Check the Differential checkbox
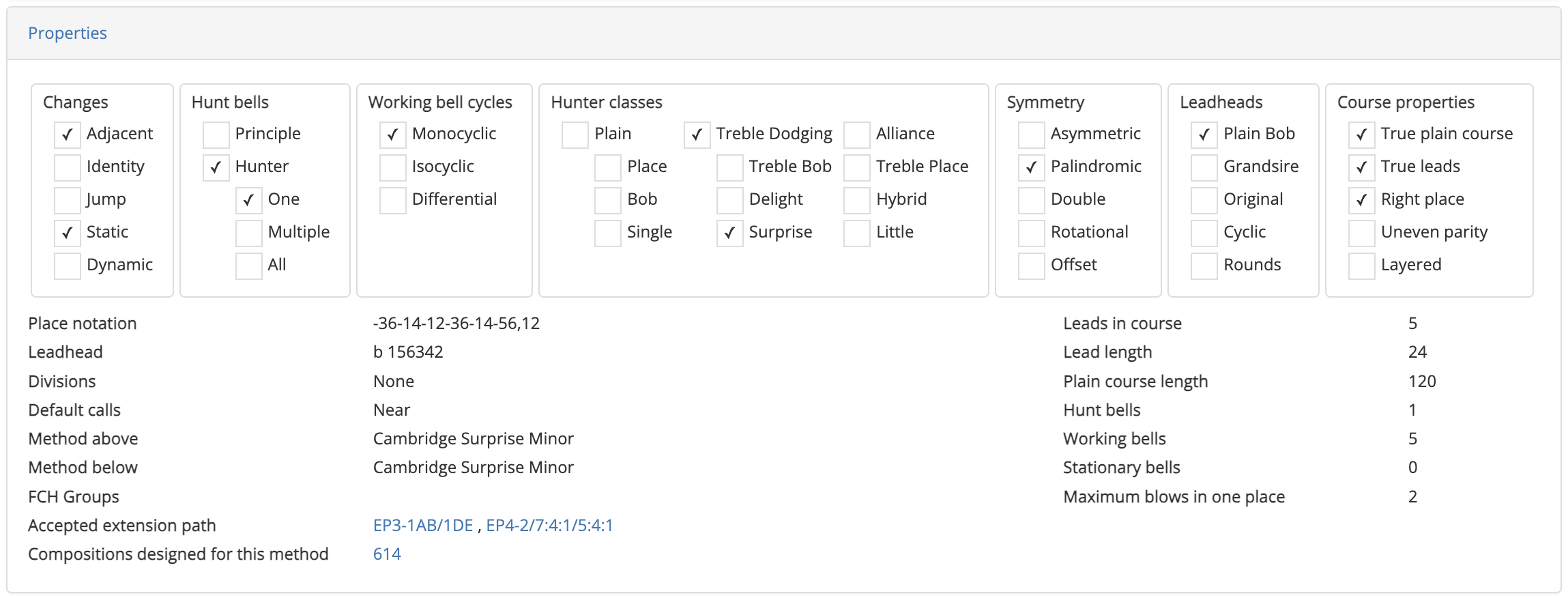 pyautogui.click(x=393, y=200)
